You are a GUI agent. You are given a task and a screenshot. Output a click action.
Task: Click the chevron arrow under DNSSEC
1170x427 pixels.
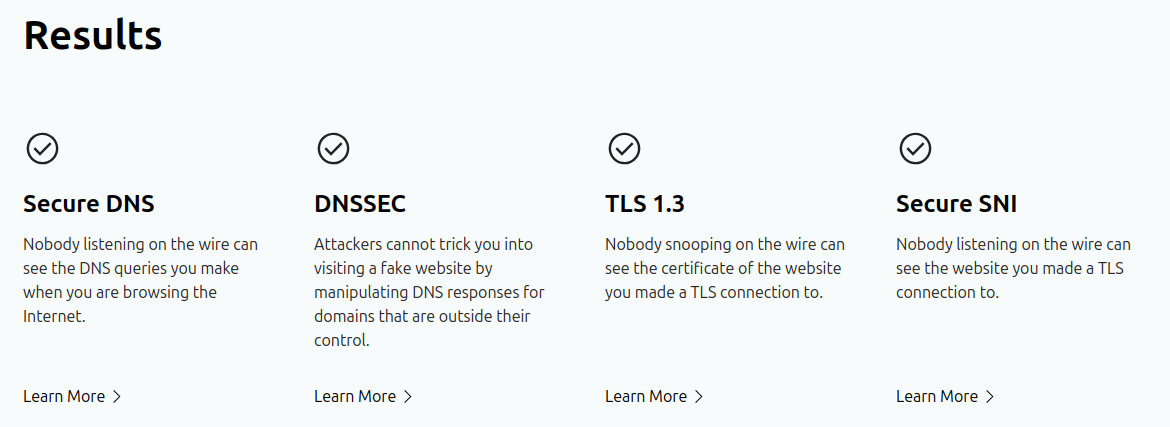click(x=408, y=397)
